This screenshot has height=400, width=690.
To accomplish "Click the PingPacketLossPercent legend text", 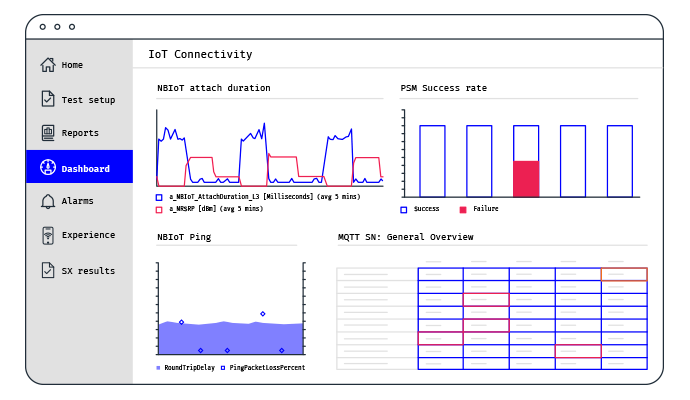I will click(x=267, y=367).
